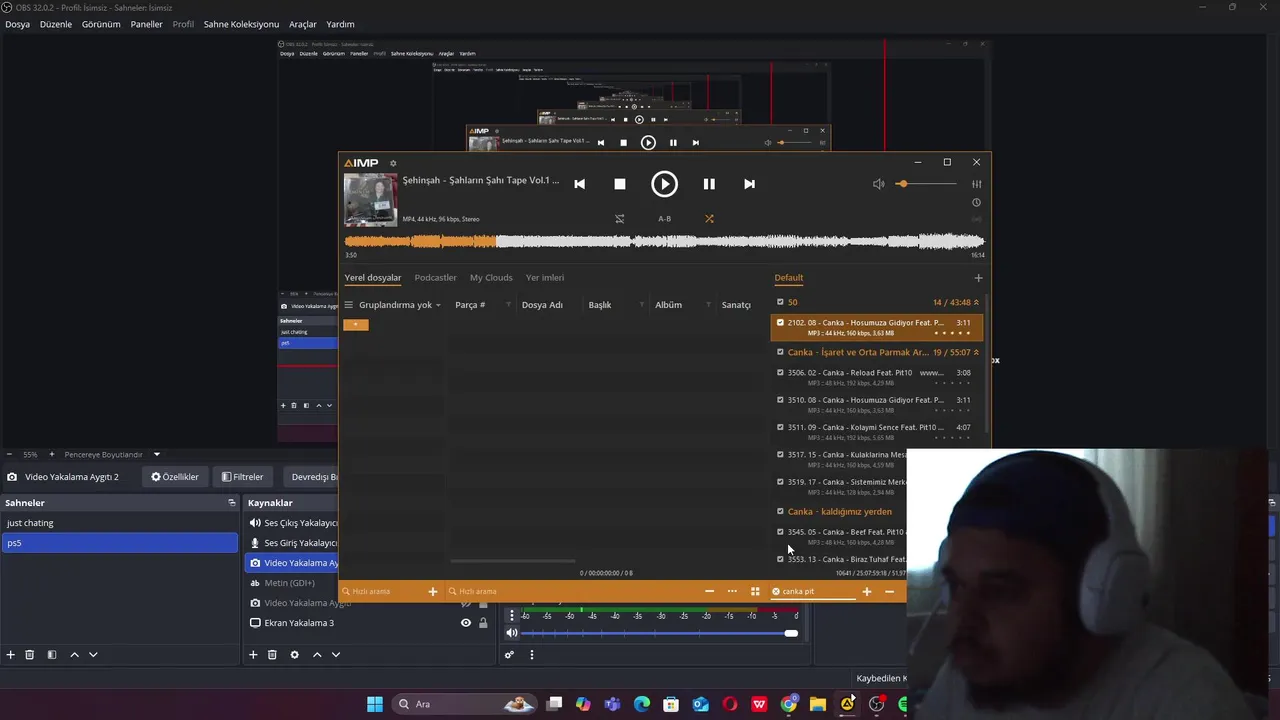Switch to Yer imleri tab

pos(545,278)
